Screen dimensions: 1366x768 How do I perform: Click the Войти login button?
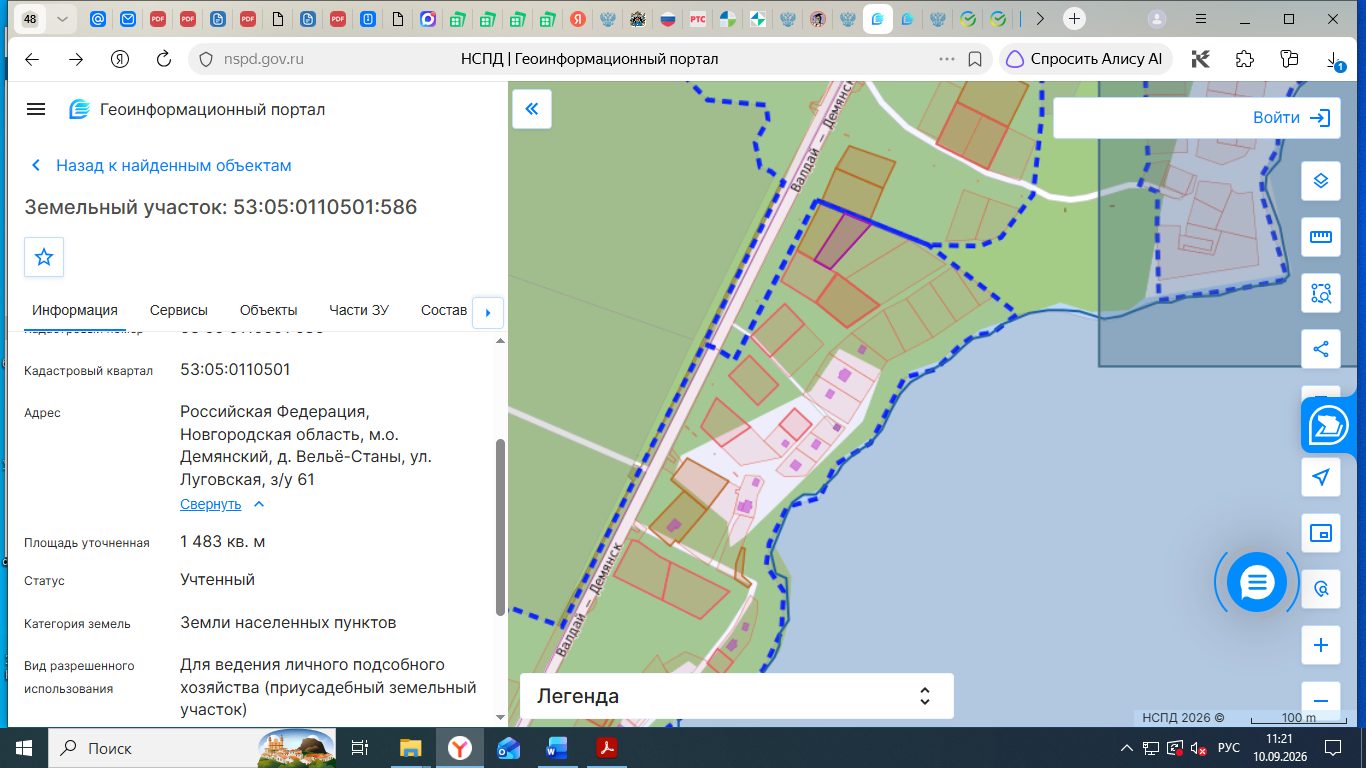(x=1291, y=118)
